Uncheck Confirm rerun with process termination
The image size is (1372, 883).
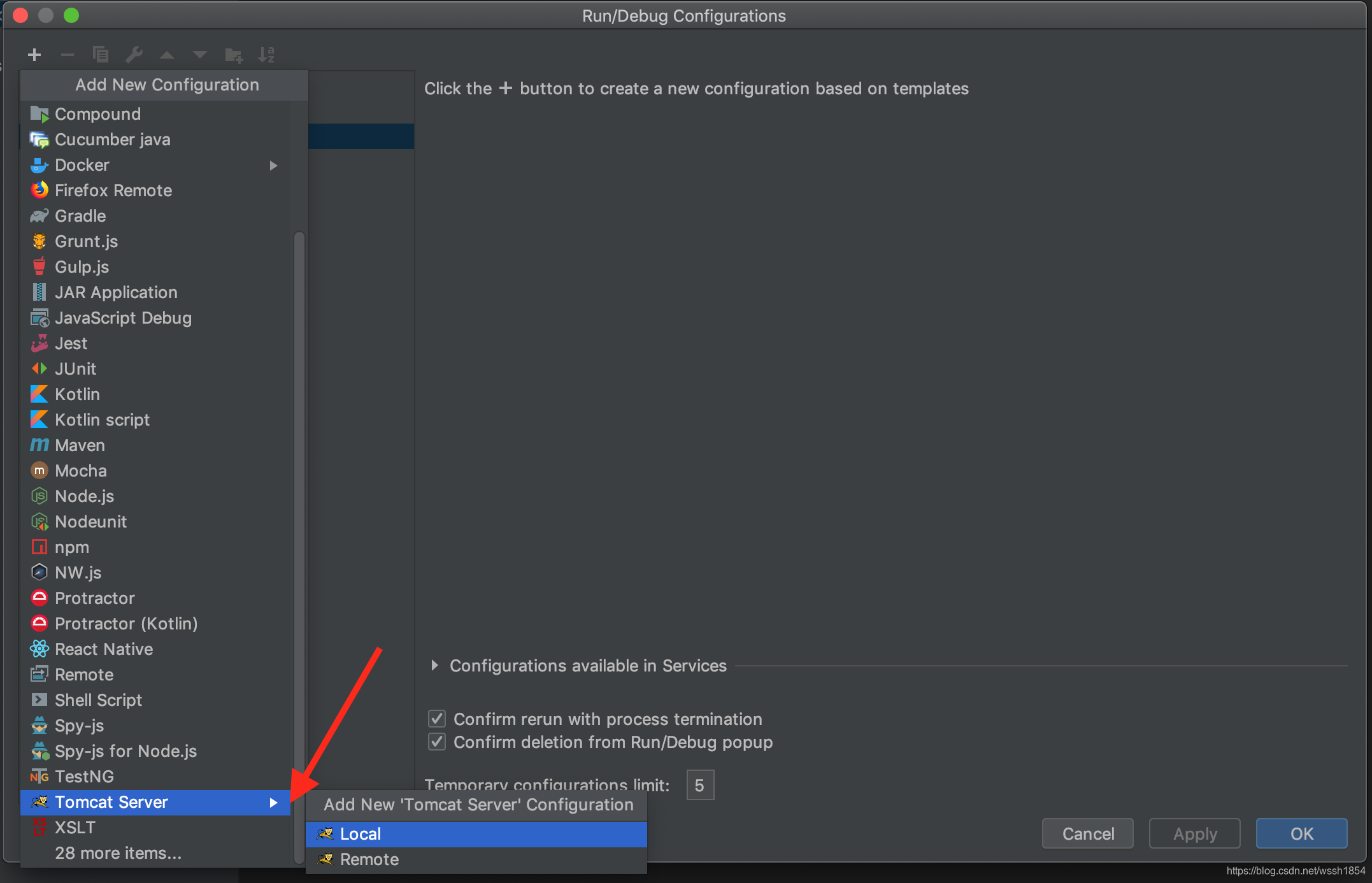pyautogui.click(x=437, y=719)
